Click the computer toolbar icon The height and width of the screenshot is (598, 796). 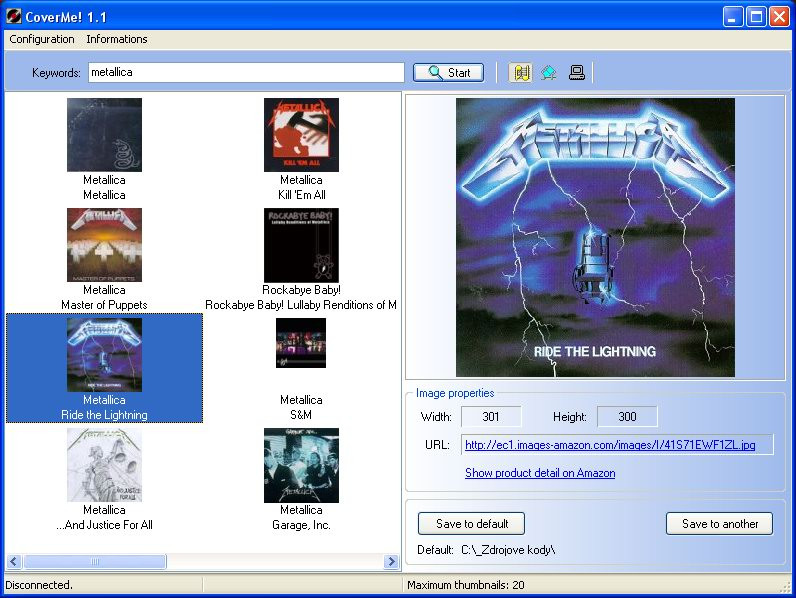pyautogui.click(x=577, y=73)
